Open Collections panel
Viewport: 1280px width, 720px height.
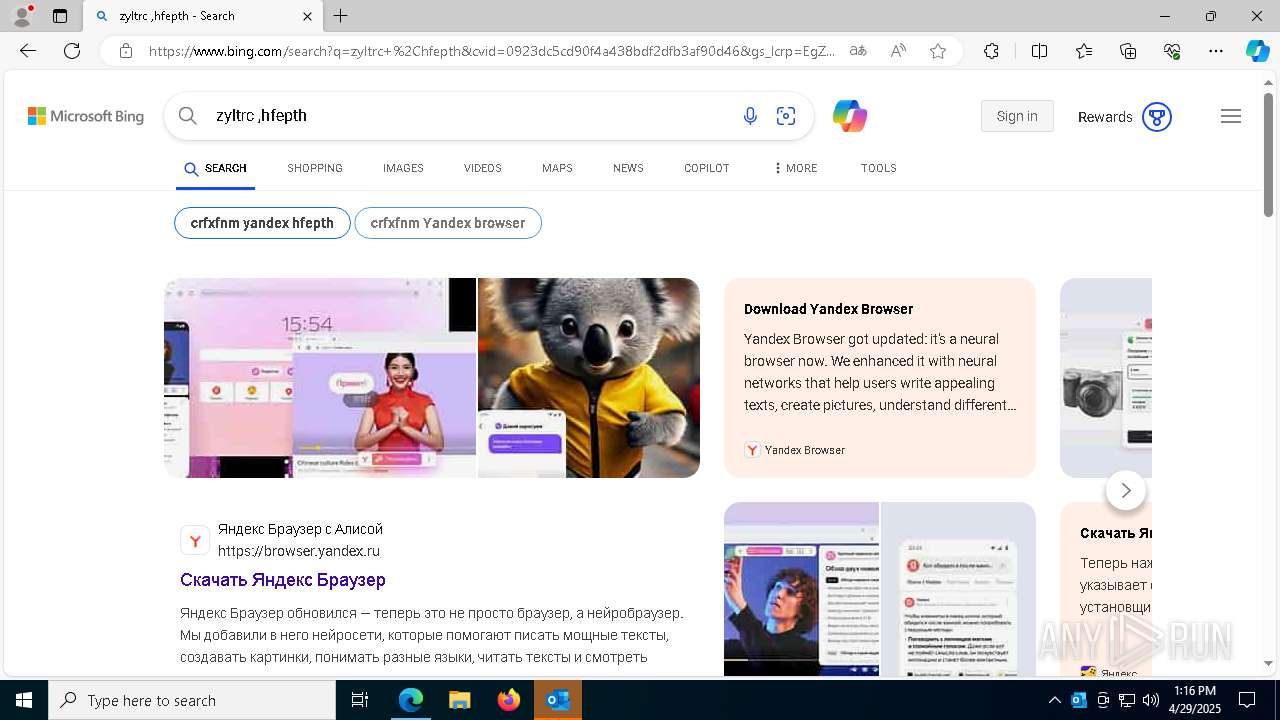(x=1128, y=51)
